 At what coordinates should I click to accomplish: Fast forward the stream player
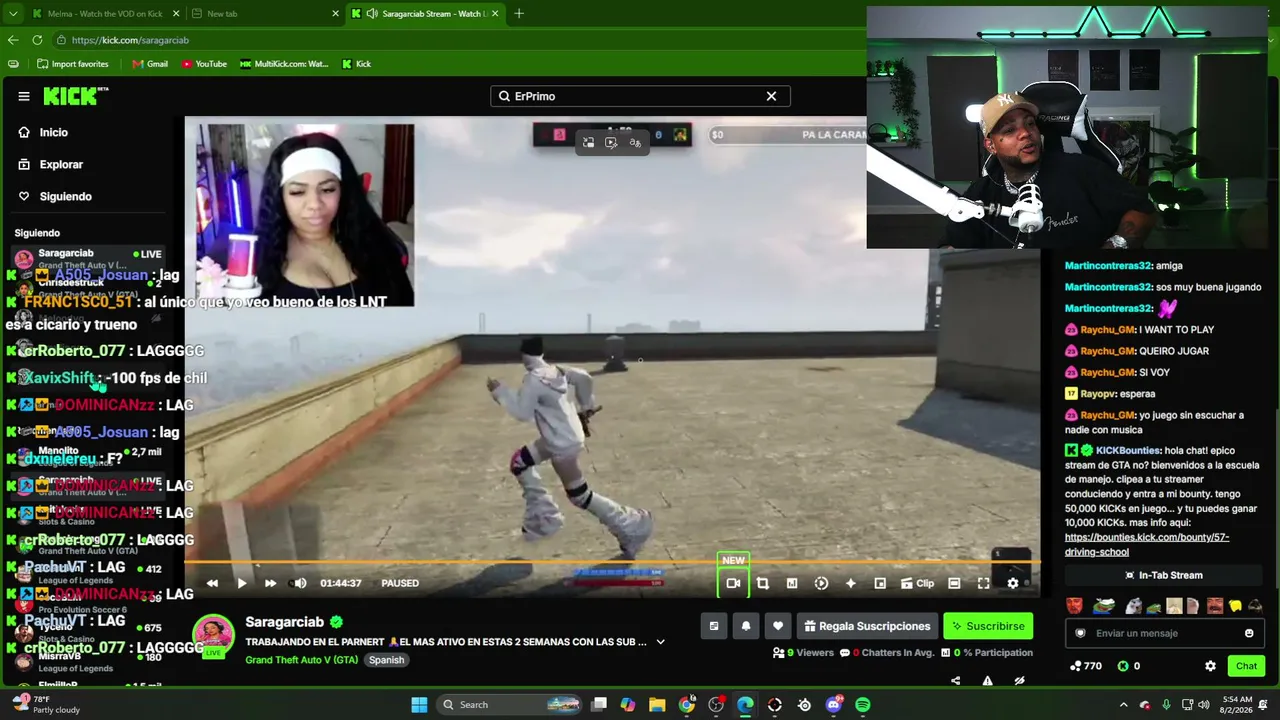tap(270, 583)
